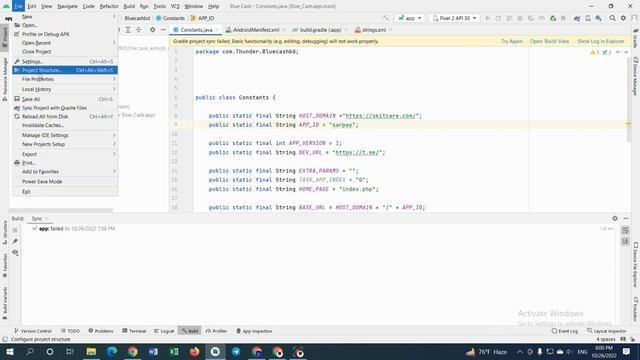Viewport: 640px width, 360px height.
Task: Open the VCS menu
Action: [x=175, y=6]
